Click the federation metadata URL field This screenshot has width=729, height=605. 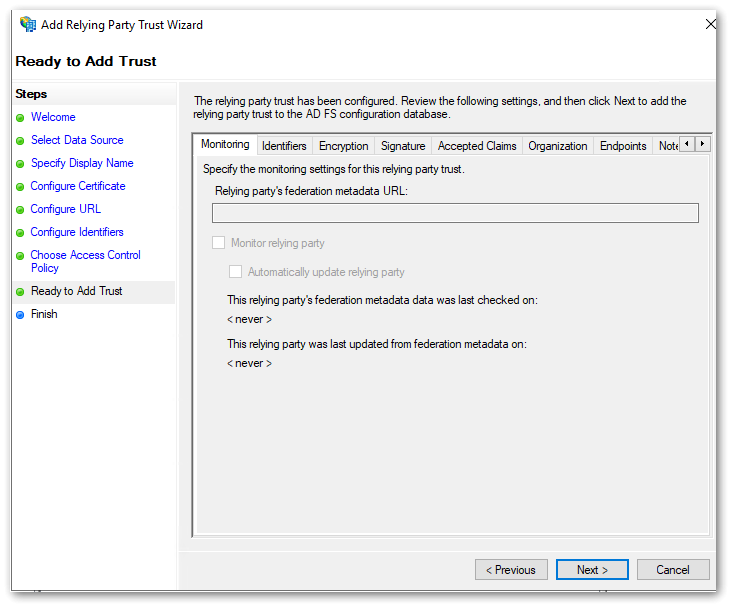pos(455,213)
